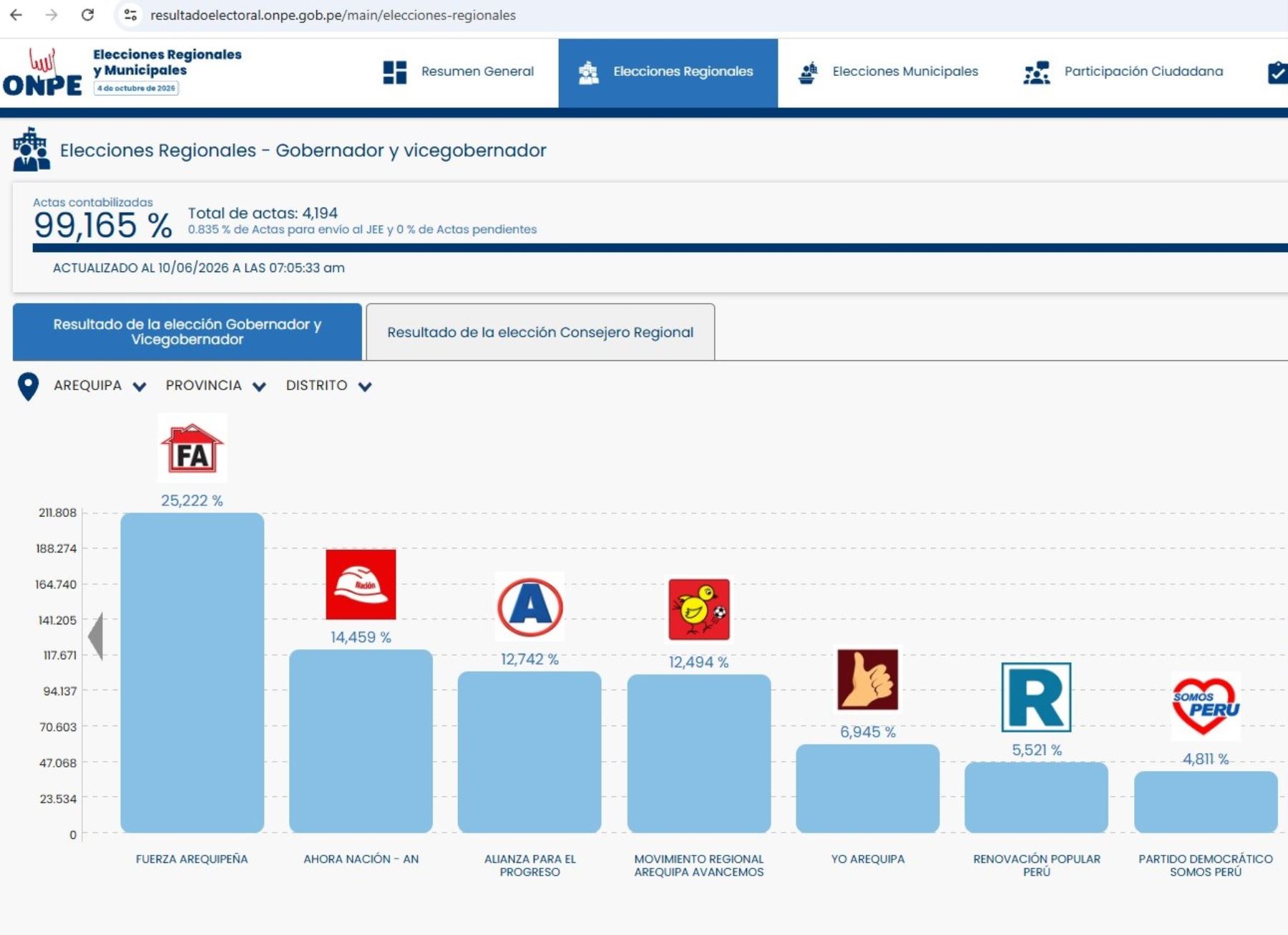
Task: Click the Fuerza Arequipeña bar
Action: coord(192,673)
